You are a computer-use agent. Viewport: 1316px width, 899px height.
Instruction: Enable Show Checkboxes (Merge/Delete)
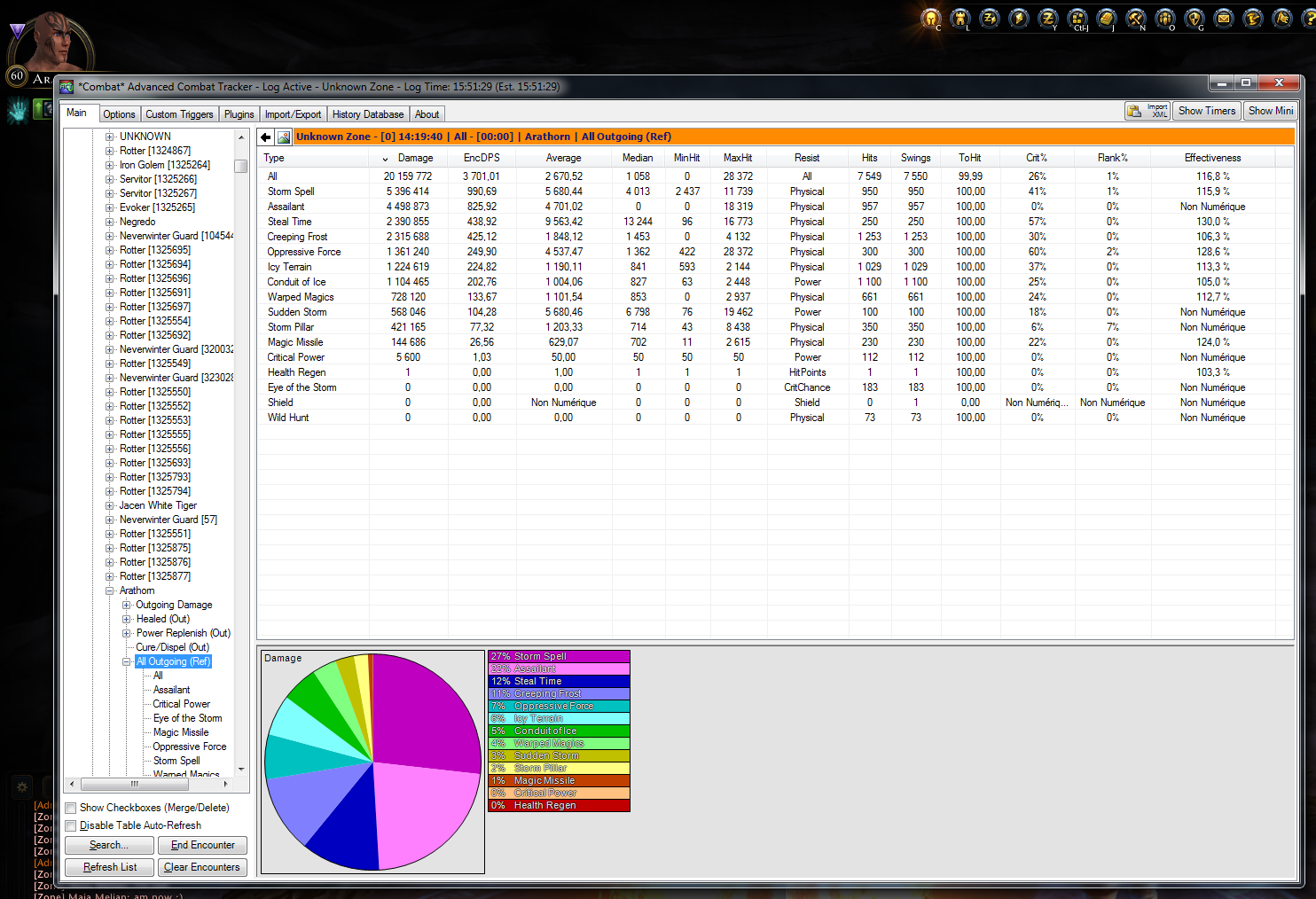point(70,808)
